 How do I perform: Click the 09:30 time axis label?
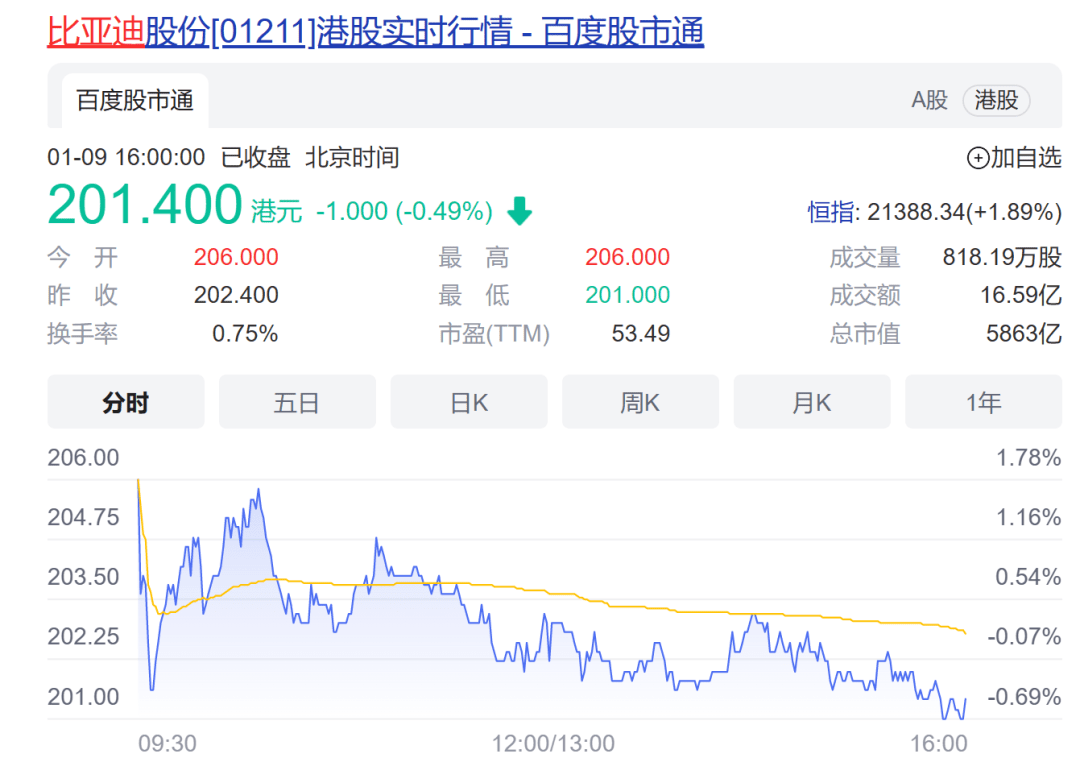click(x=167, y=743)
